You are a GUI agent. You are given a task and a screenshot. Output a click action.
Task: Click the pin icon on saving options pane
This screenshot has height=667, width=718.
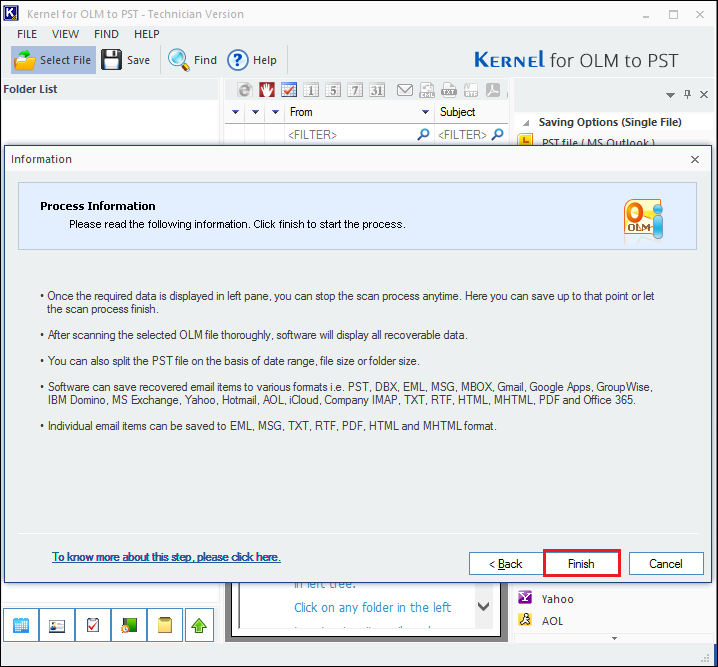(687, 94)
